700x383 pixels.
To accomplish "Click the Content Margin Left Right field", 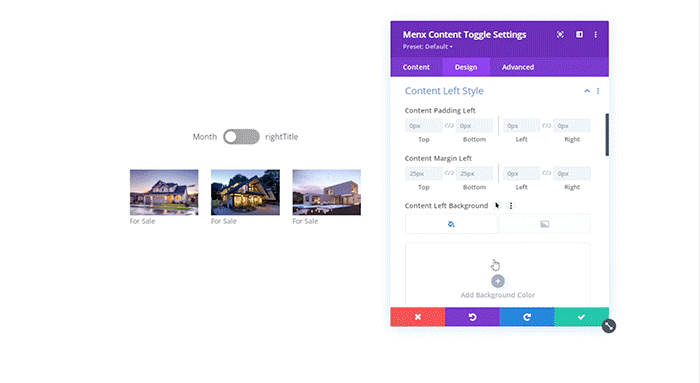I will pyautogui.click(x=572, y=174).
